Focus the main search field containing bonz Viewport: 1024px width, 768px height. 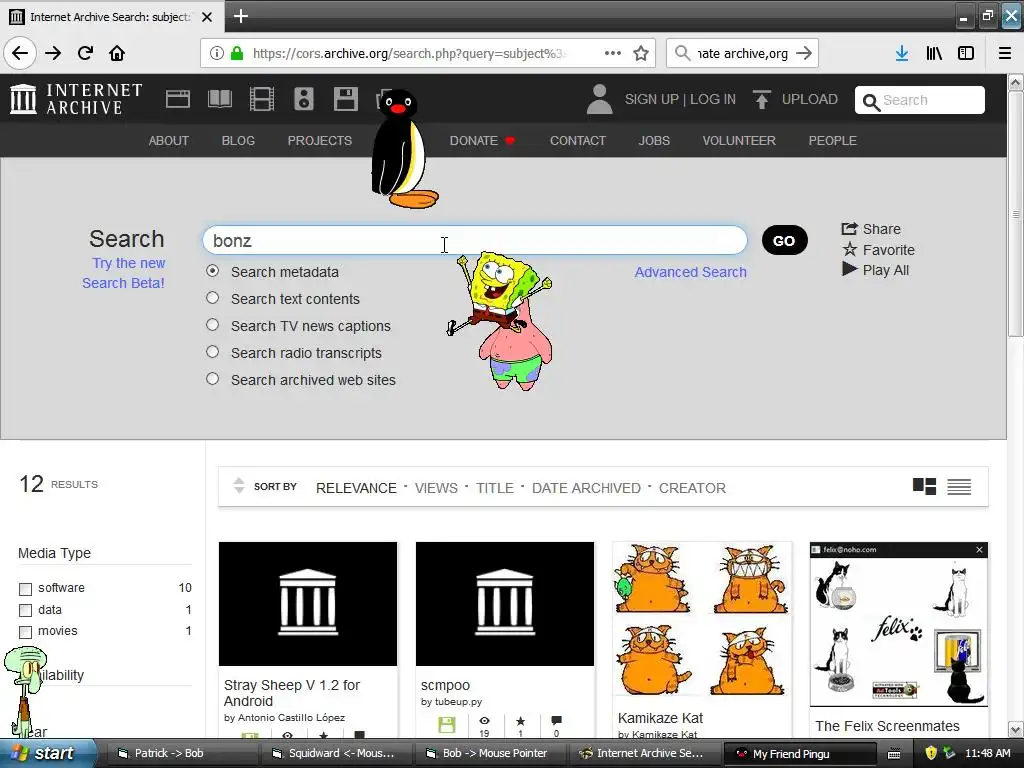475,240
